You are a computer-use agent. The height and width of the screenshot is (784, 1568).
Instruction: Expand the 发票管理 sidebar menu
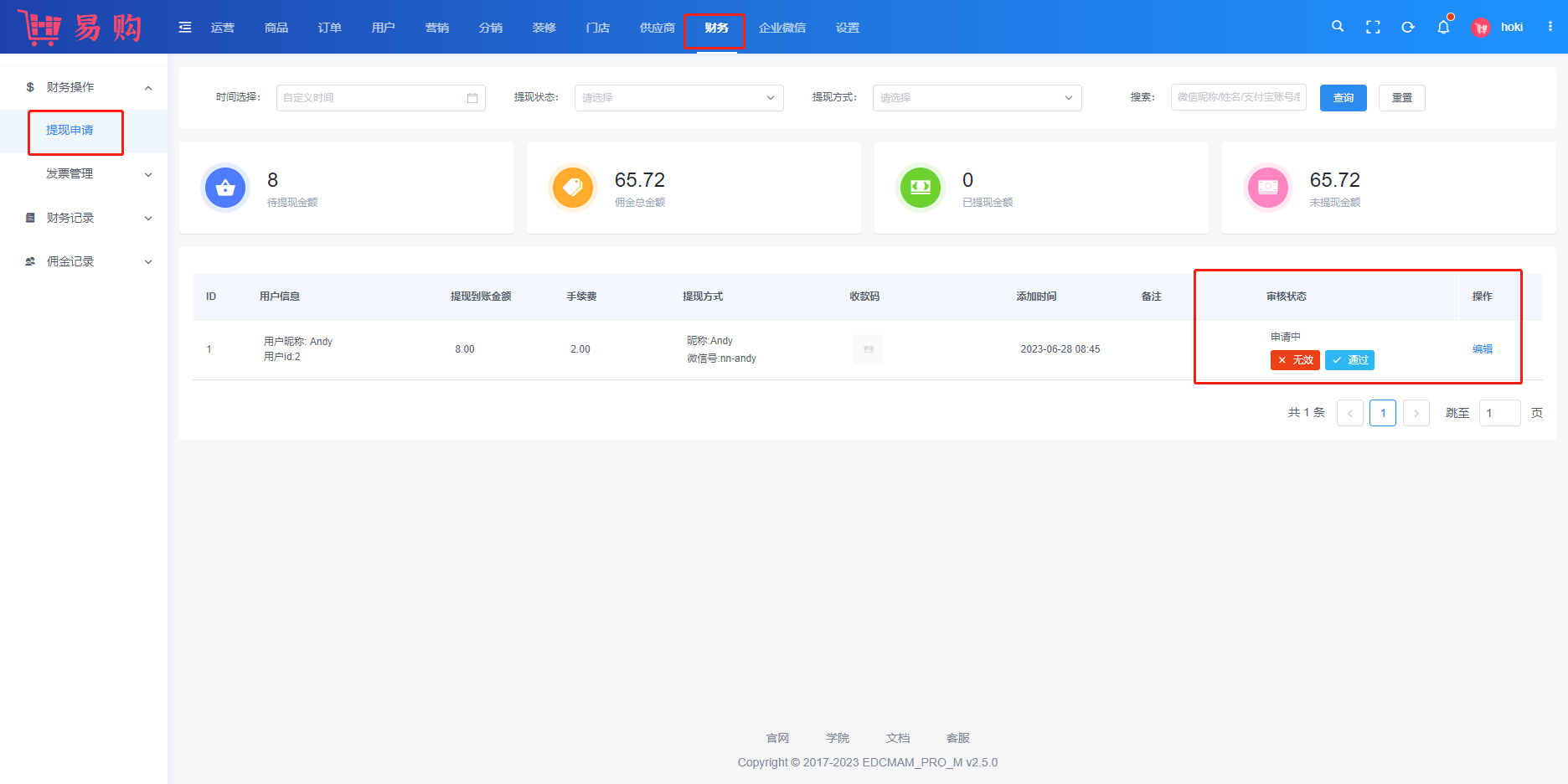[84, 174]
